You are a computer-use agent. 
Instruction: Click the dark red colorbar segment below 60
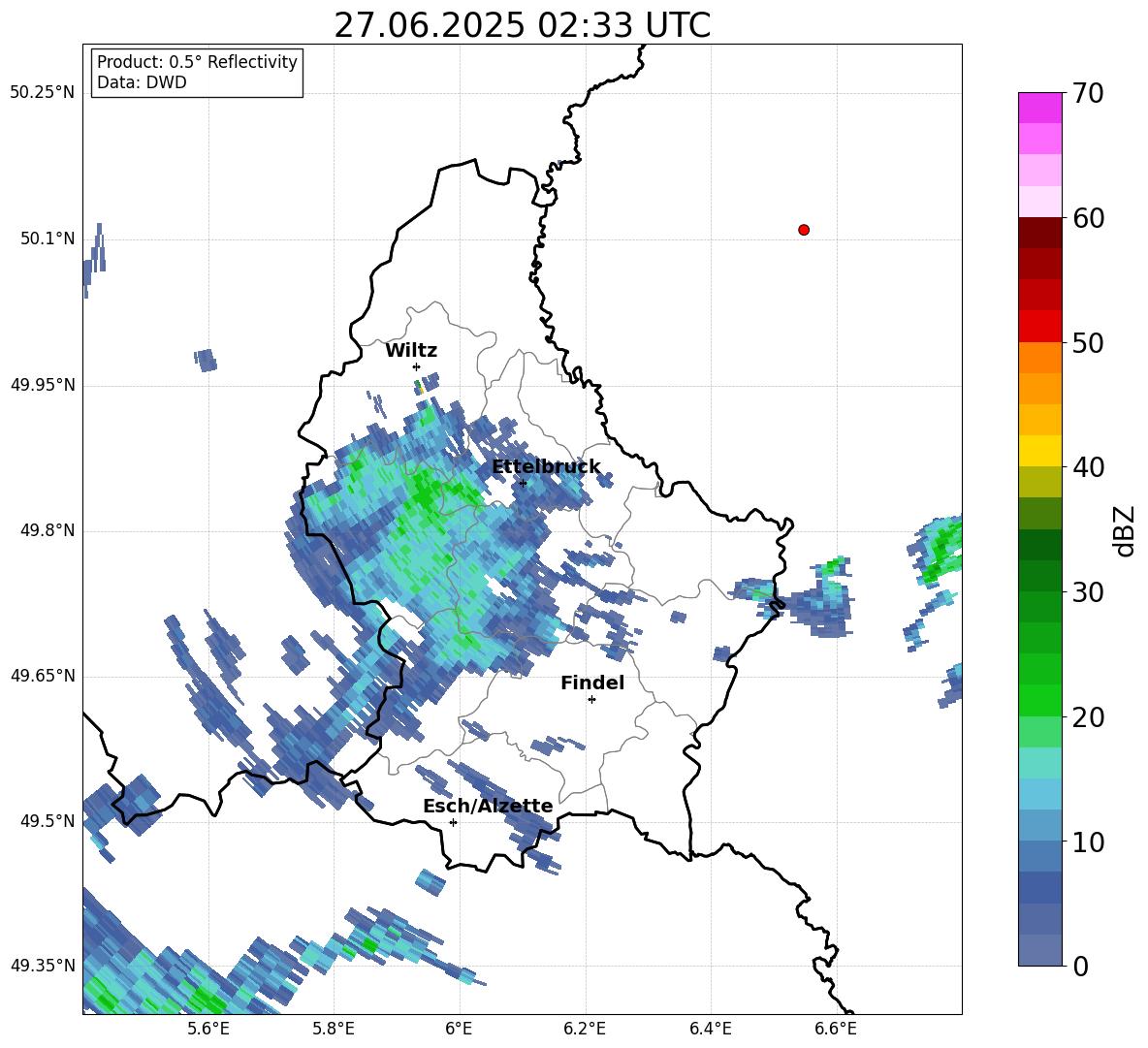(x=1039, y=233)
